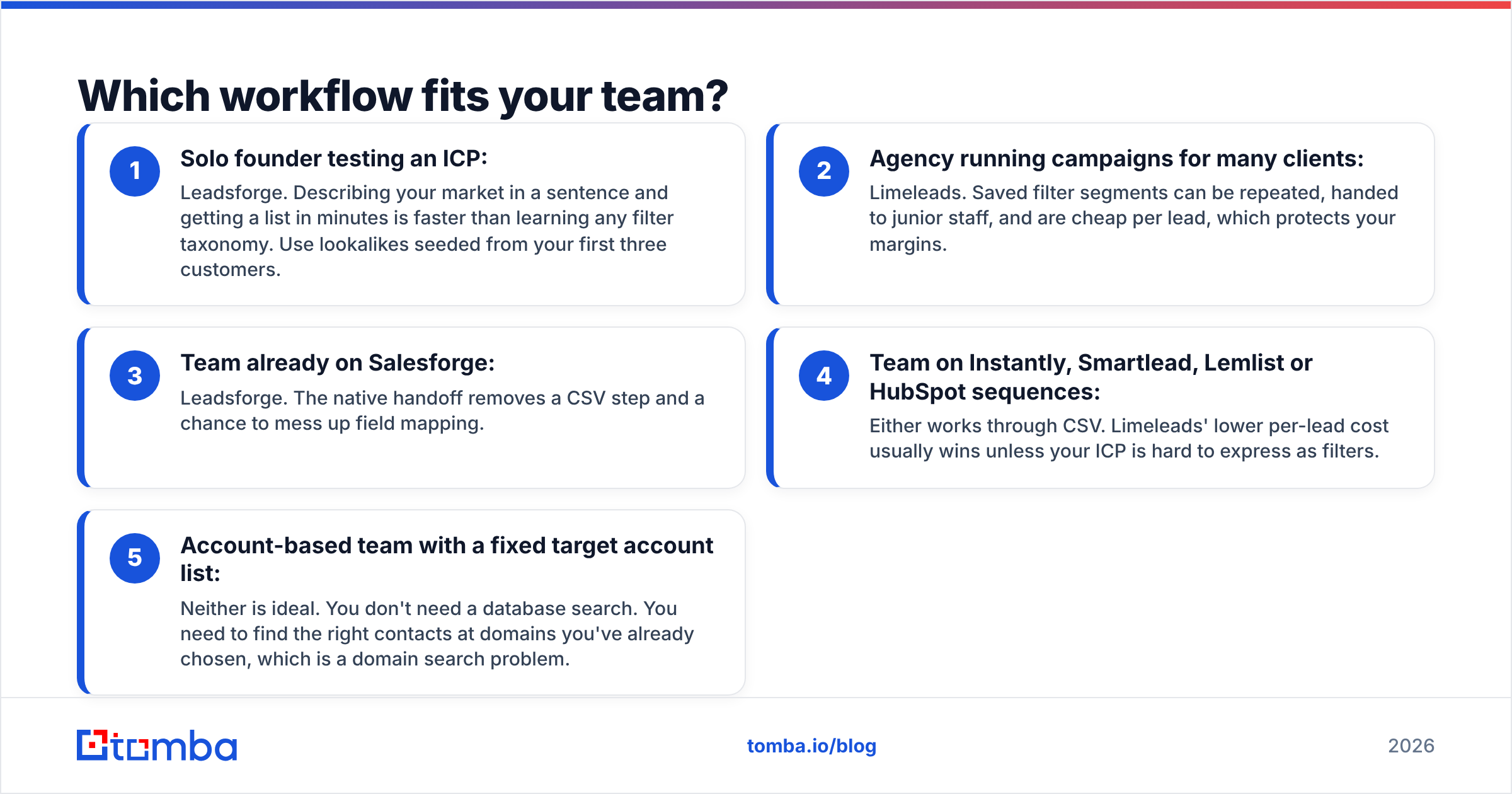1512x794 pixels.
Task: Click 'Account-based team with a fixed target' title
Action: click(x=447, y=559)
